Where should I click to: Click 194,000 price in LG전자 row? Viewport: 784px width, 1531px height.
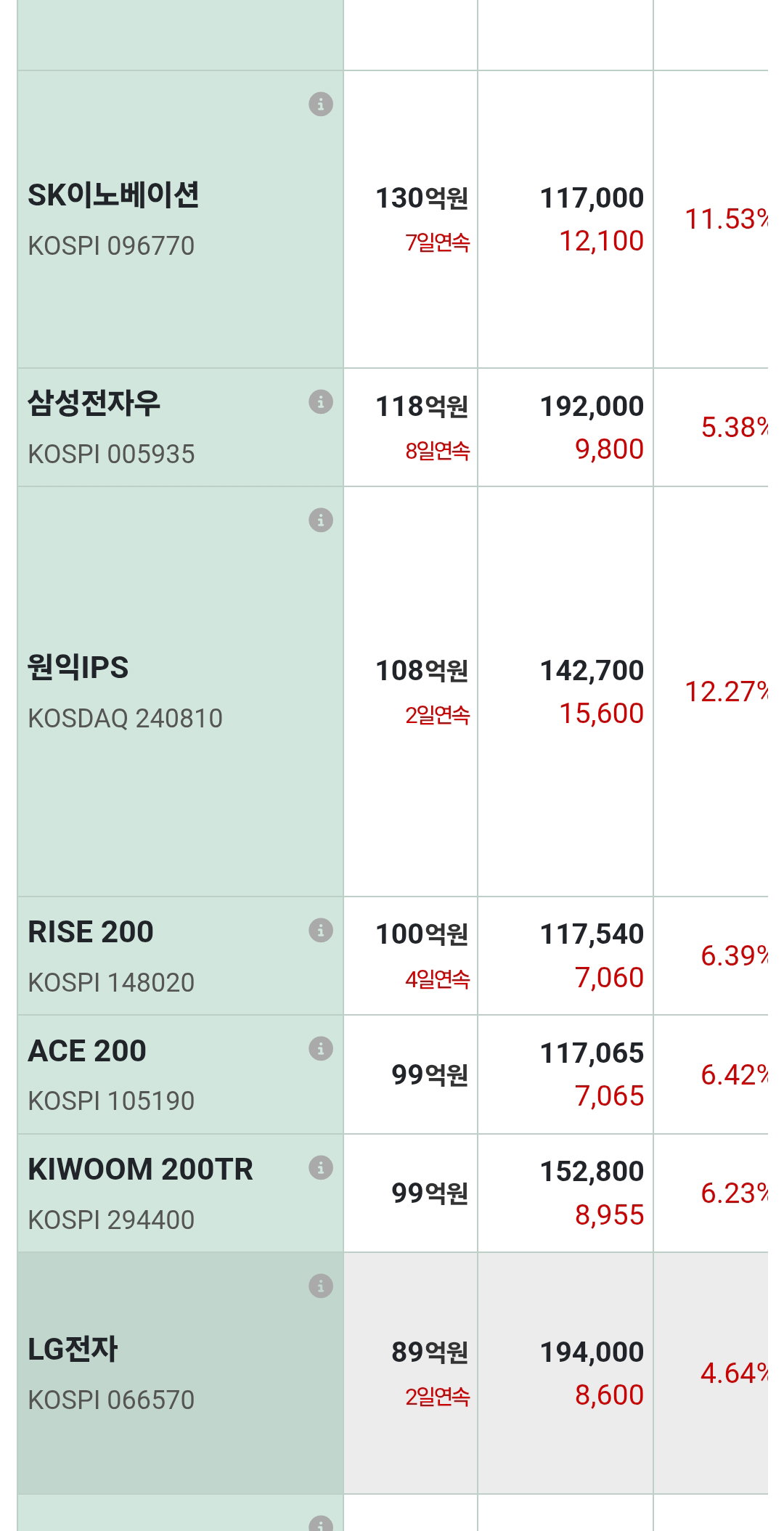(x=592, y=1352)
